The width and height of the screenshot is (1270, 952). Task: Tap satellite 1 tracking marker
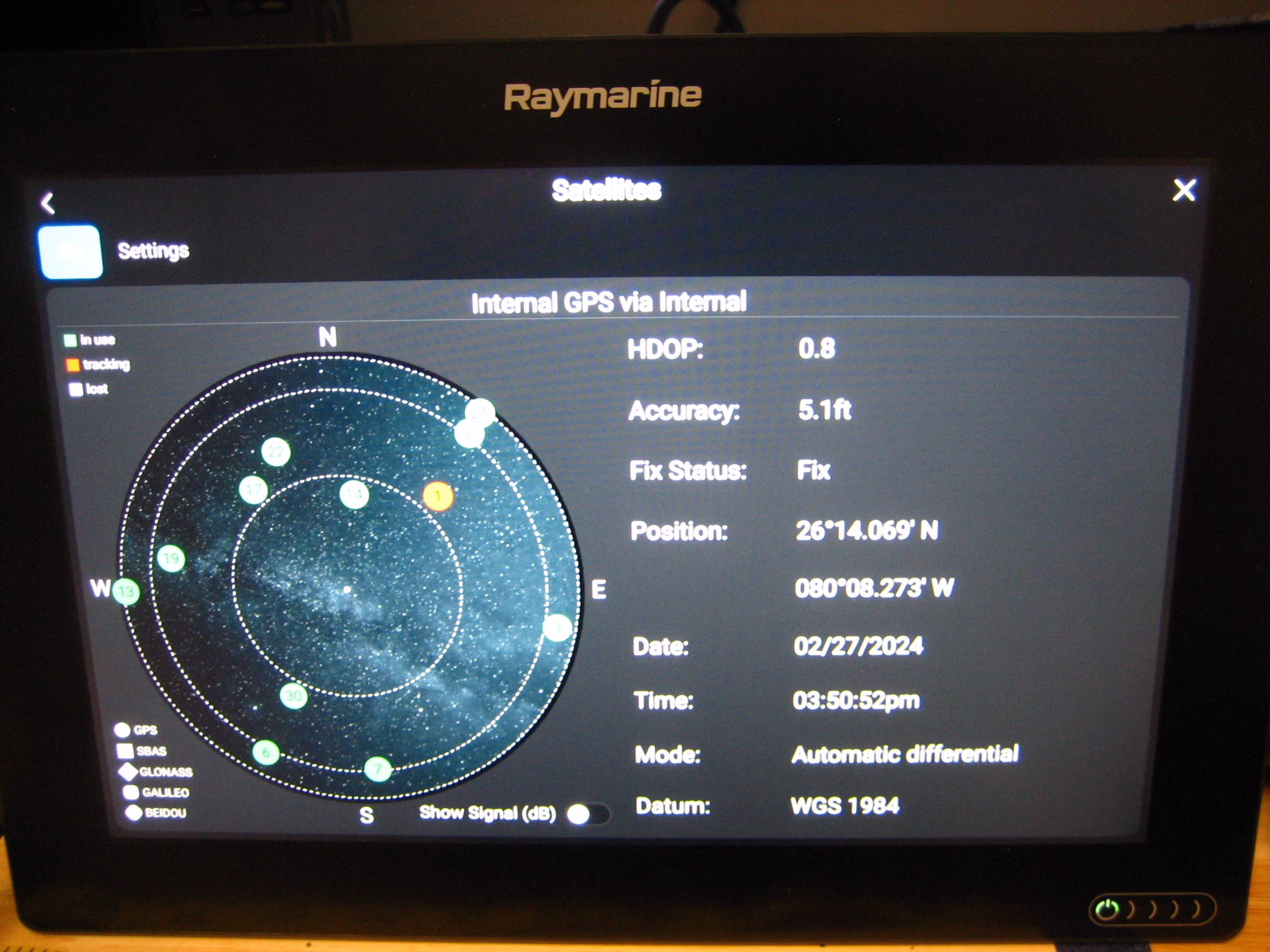(x=438, y=496)
